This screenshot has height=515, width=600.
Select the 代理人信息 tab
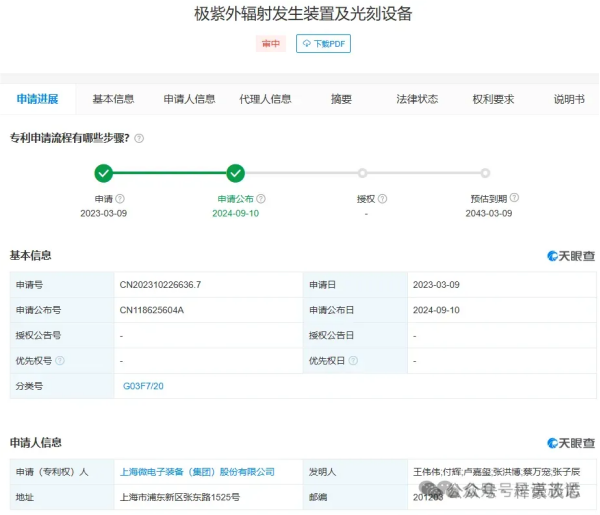pos(265,99)
